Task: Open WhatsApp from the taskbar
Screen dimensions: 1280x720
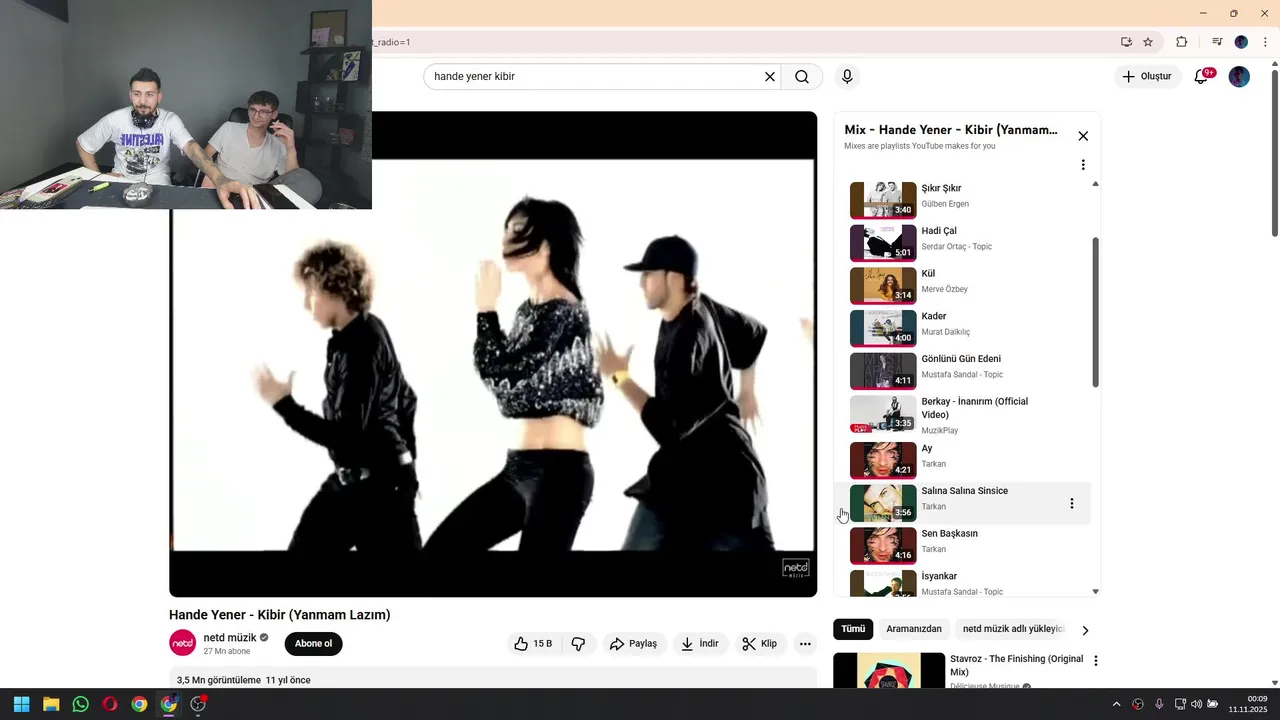Action: [80, 704]
